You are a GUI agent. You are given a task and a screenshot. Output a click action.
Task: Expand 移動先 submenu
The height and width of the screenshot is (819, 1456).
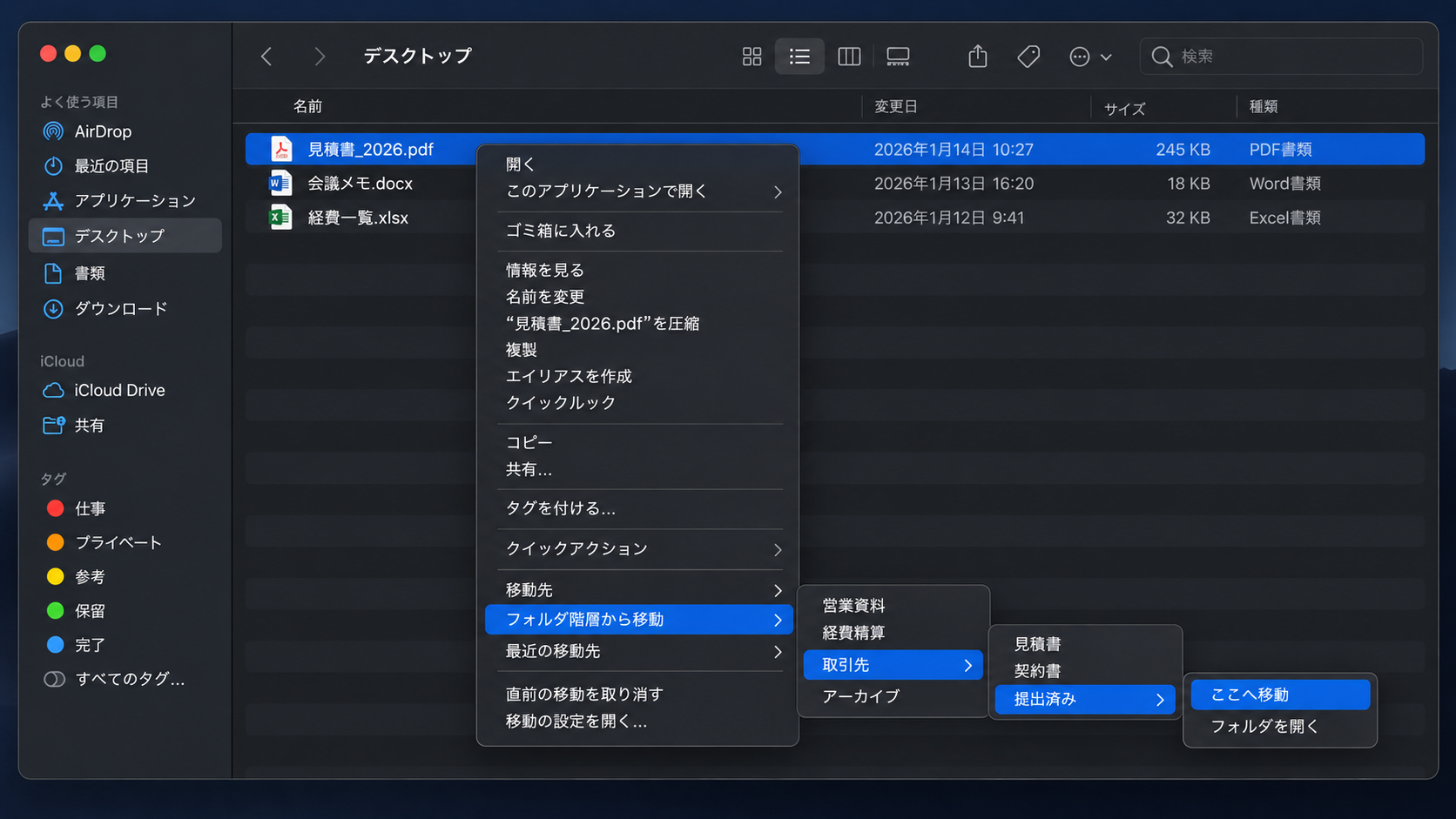(x=638, y=590)
